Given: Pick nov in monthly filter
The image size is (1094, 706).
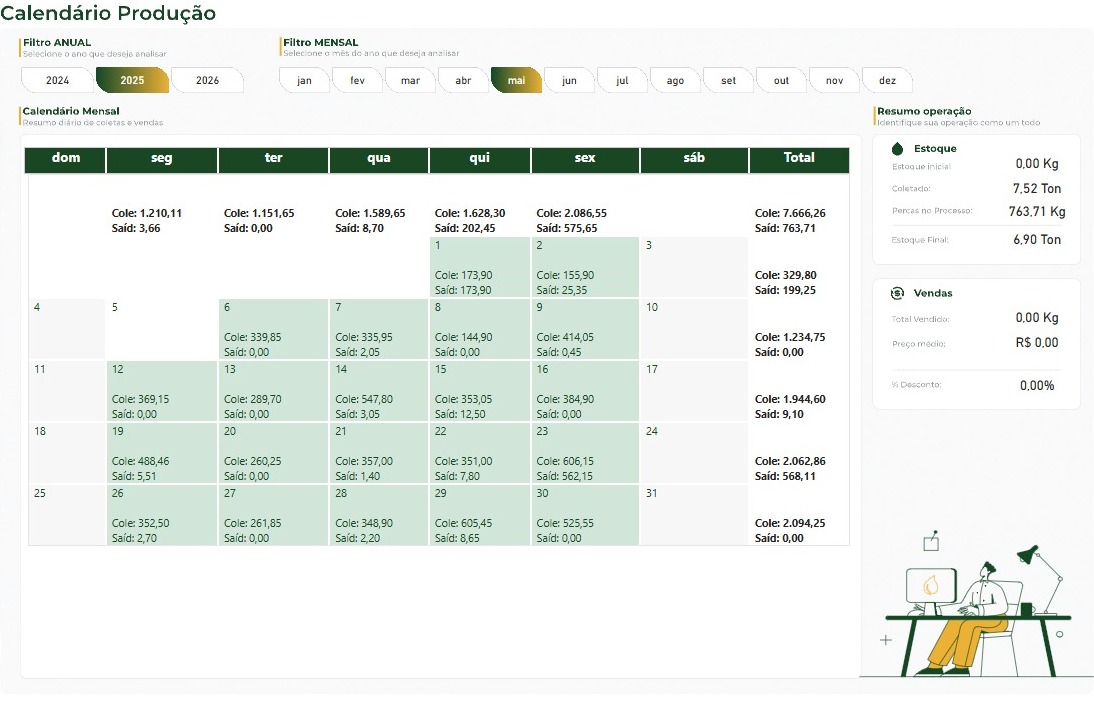Looking at the screenshot, I should (834, 80).
